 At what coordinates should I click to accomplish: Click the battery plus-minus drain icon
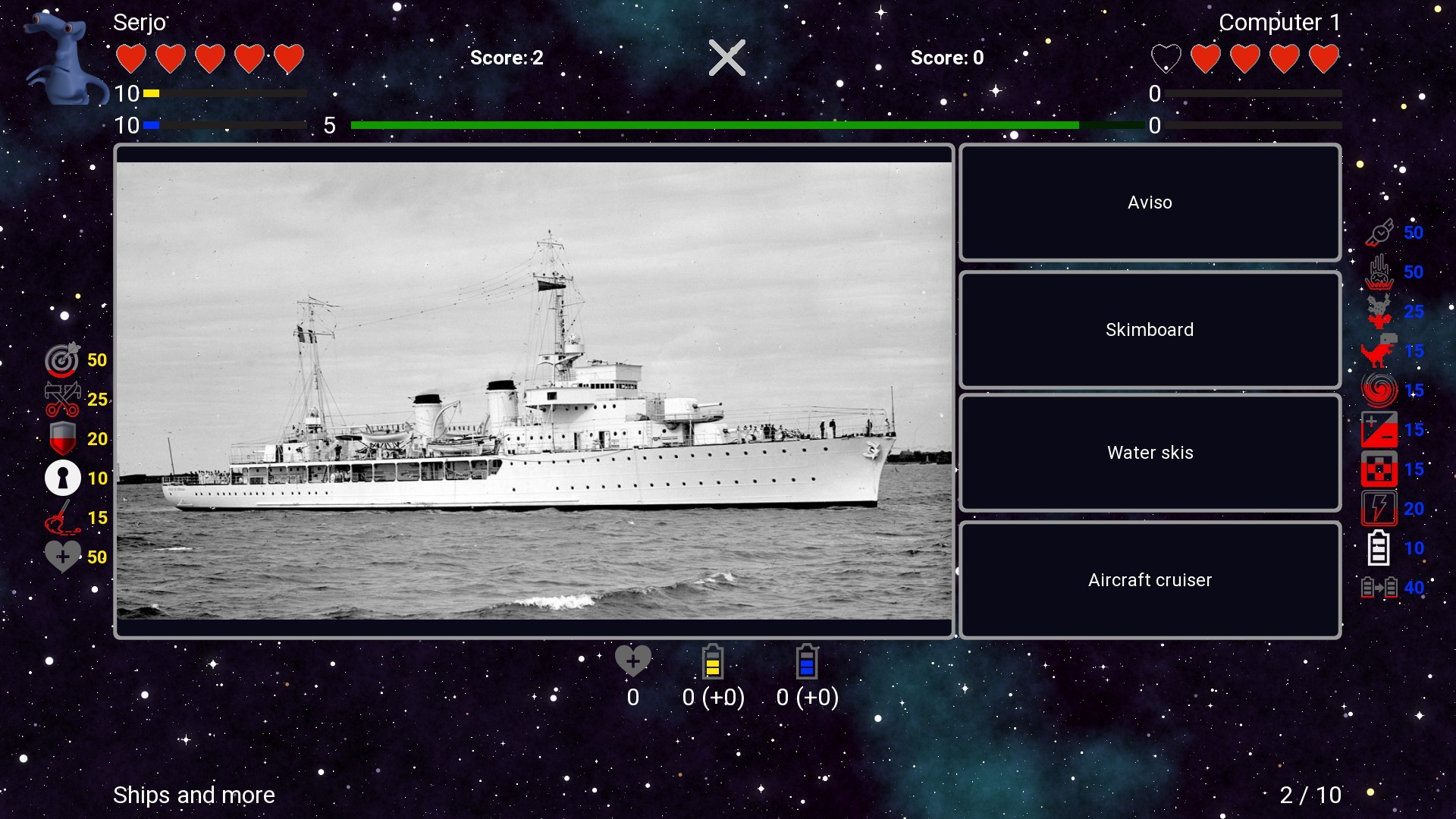coord(1379,429)
